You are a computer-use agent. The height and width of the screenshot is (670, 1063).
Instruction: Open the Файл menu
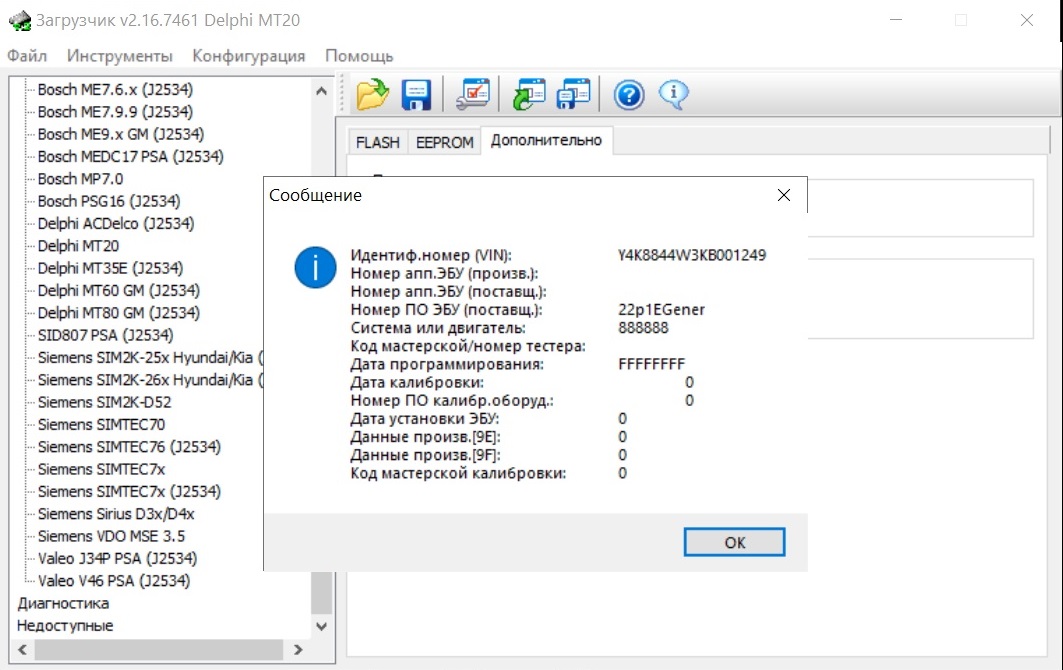point(27,56)
